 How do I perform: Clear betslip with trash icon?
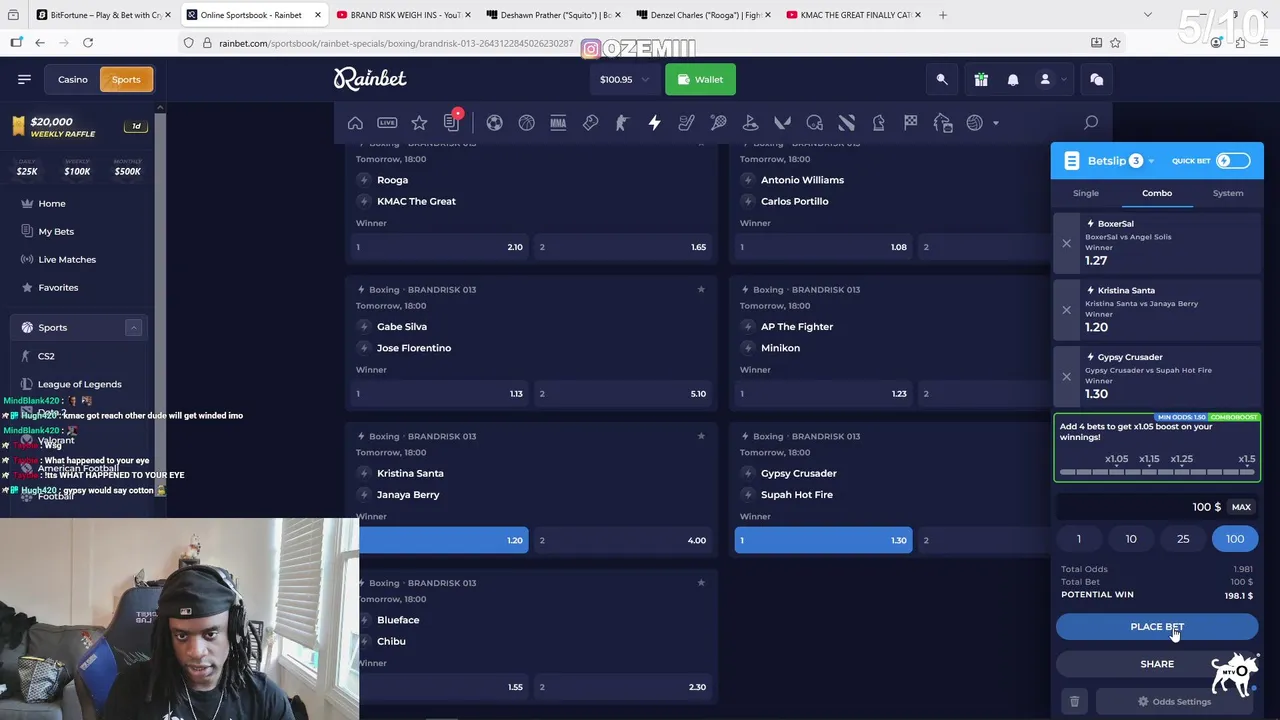pos(1074,701)
